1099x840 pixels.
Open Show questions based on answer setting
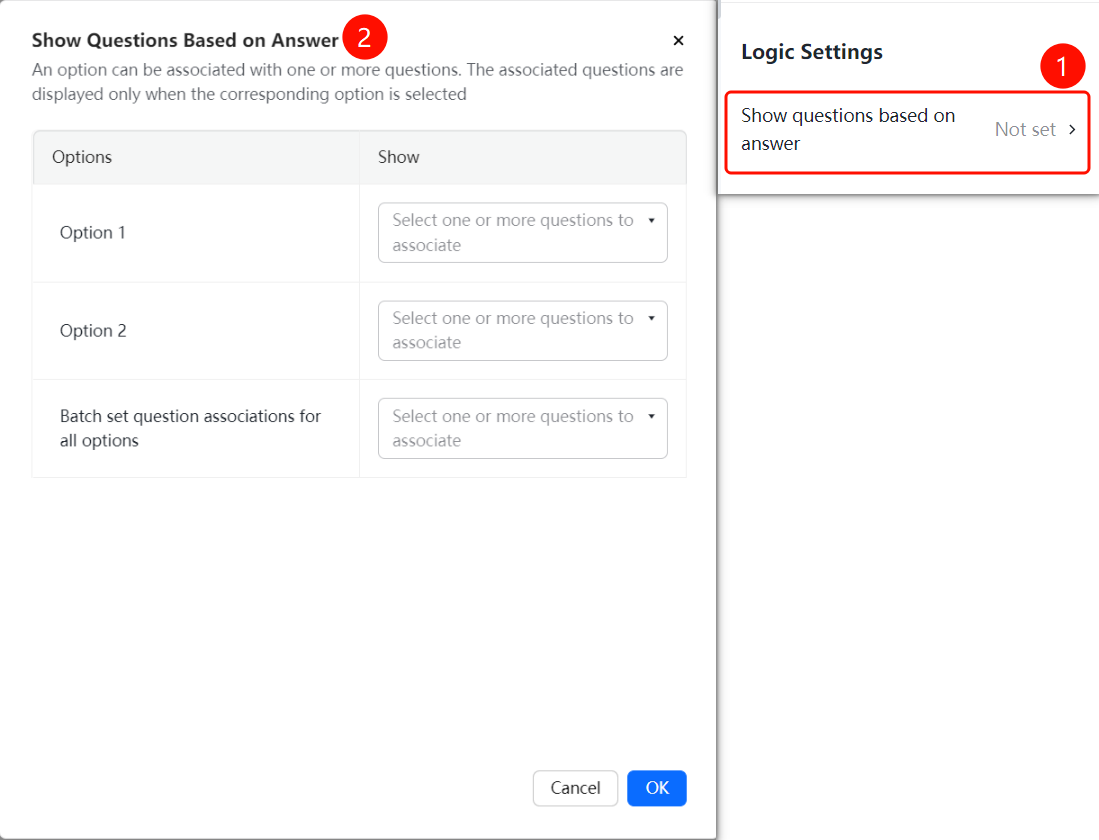907,132
